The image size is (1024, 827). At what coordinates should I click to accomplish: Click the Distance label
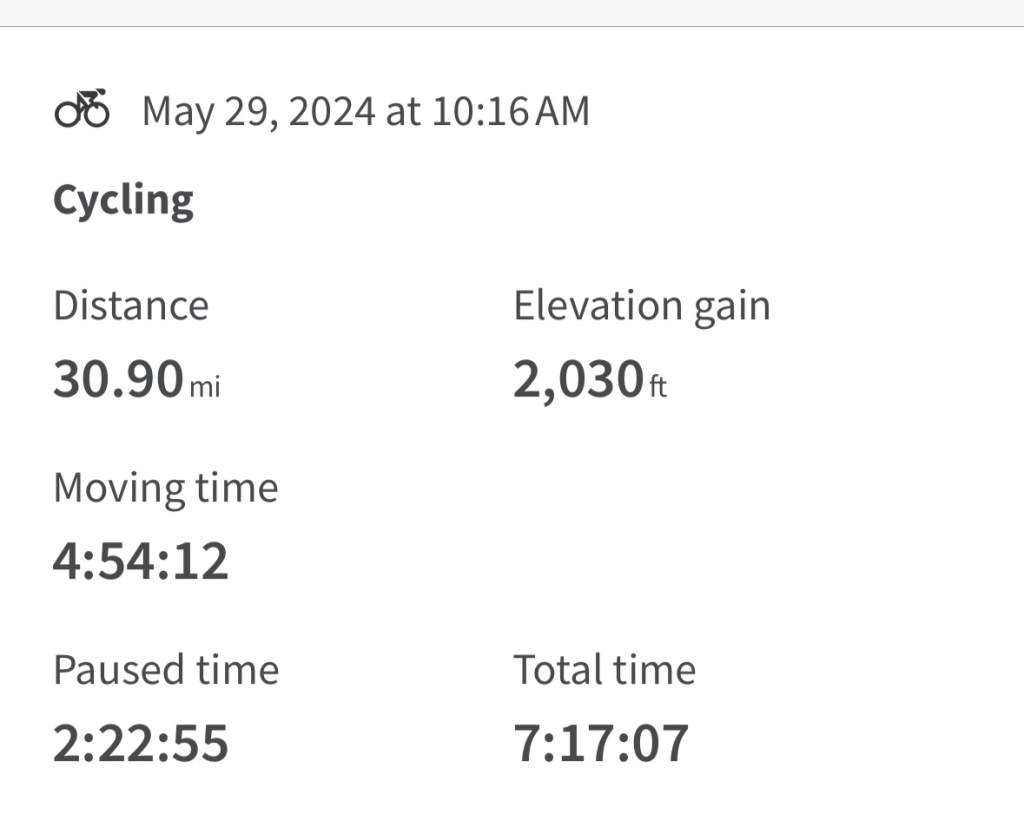click(131, 306)
